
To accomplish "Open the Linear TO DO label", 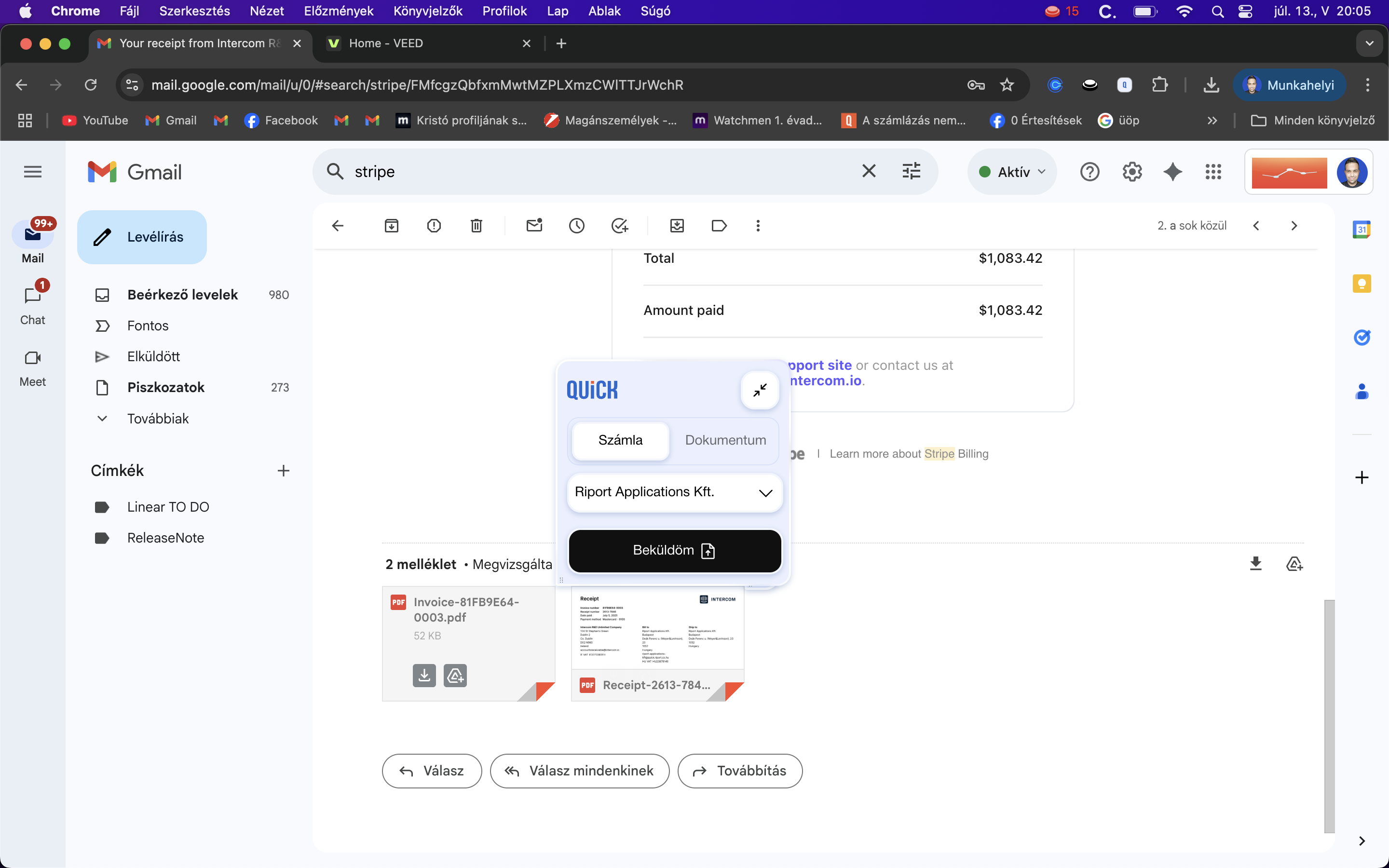I will coord(168,507).
